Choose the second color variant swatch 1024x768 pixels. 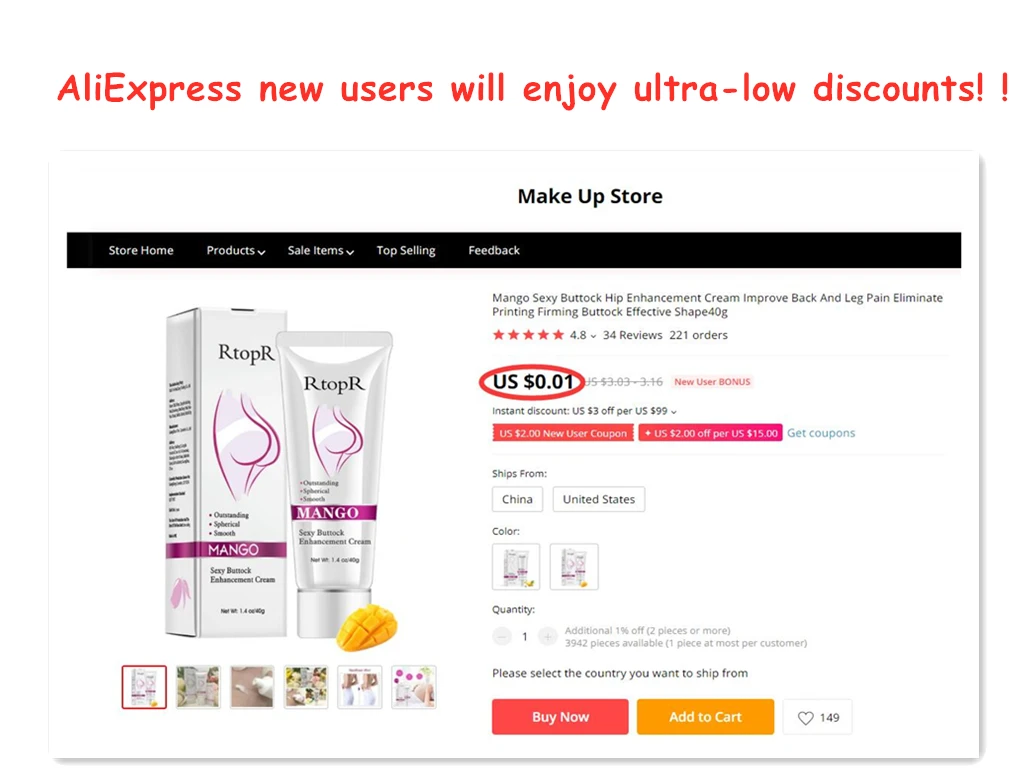pyautogui.click(x=574, y=566)
